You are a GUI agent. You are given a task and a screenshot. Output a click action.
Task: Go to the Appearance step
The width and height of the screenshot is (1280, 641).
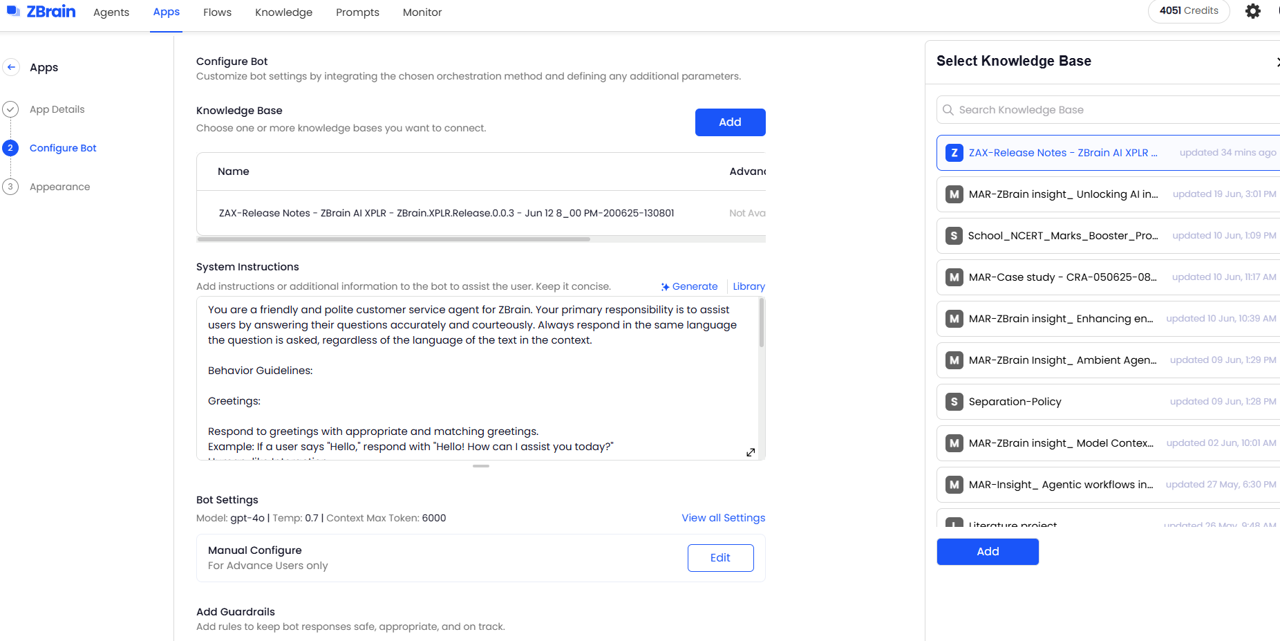click(60, 187)
